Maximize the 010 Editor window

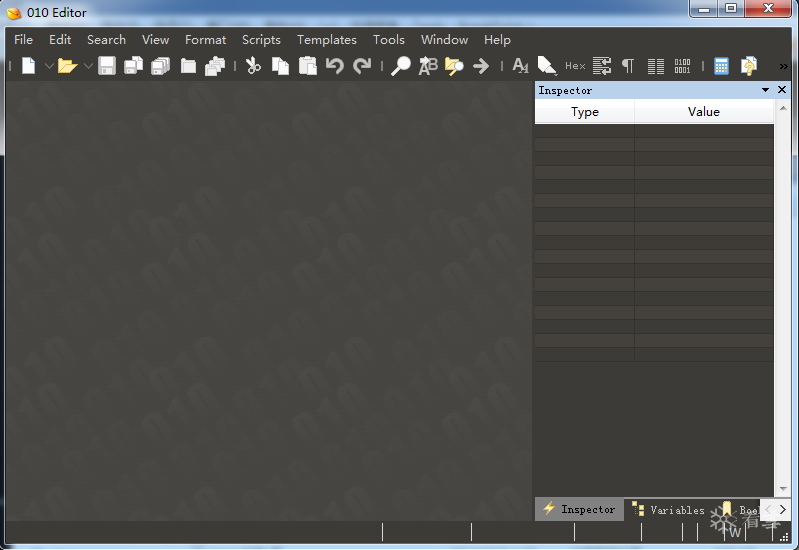(731, 9)
